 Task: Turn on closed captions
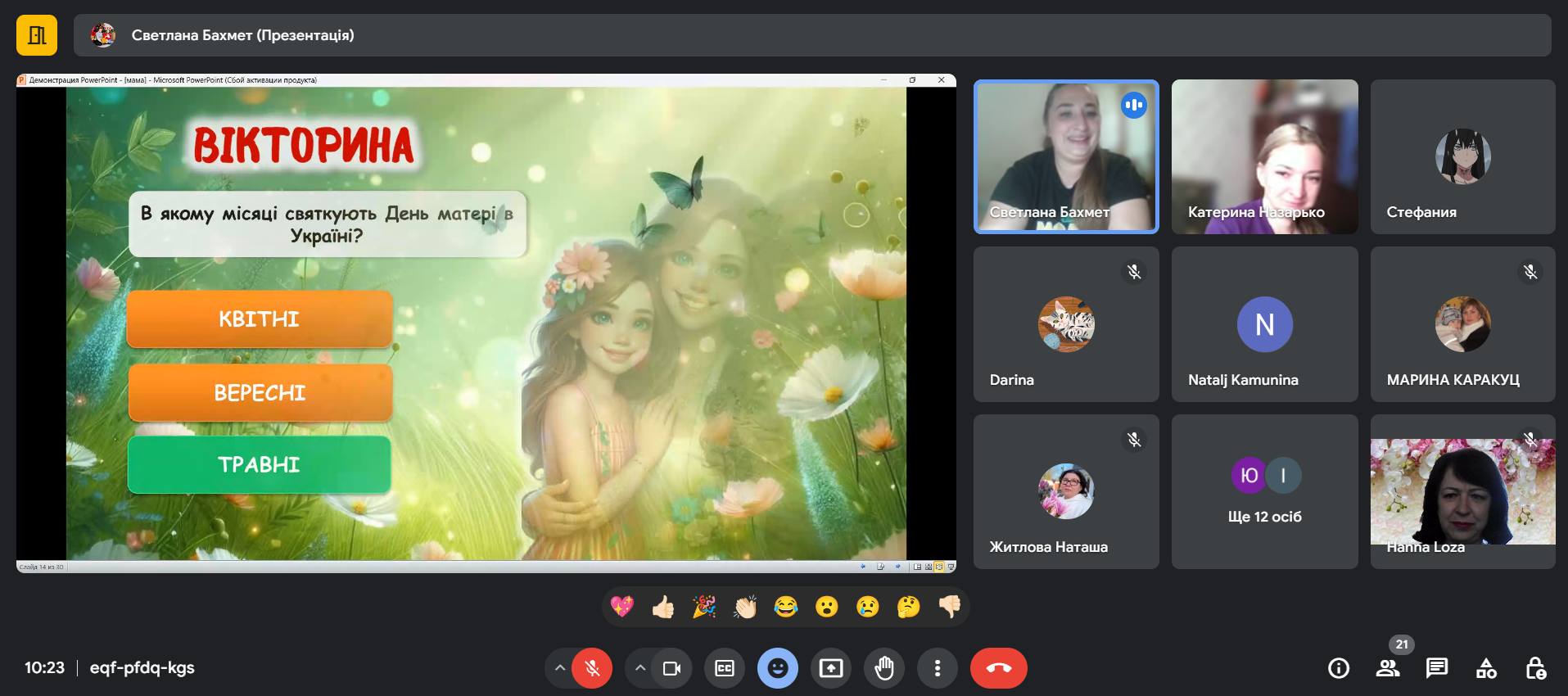(725, 668)
